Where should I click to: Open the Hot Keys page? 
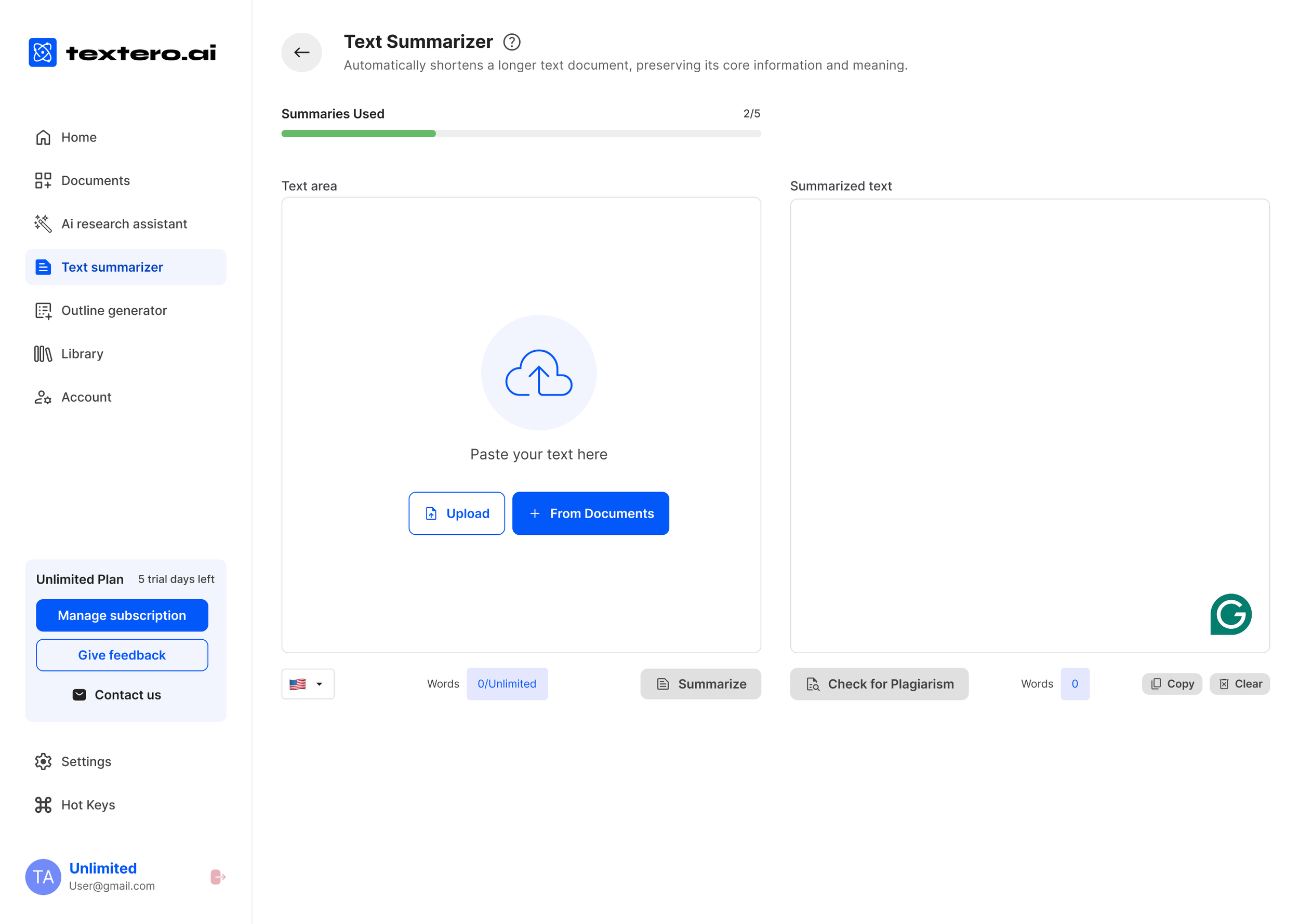pos(88,804)
